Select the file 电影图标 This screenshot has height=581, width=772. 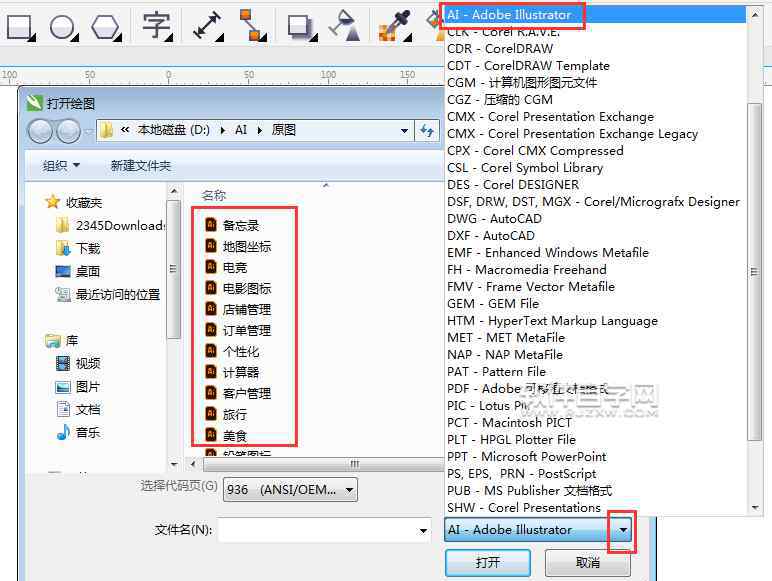point(238,288)
